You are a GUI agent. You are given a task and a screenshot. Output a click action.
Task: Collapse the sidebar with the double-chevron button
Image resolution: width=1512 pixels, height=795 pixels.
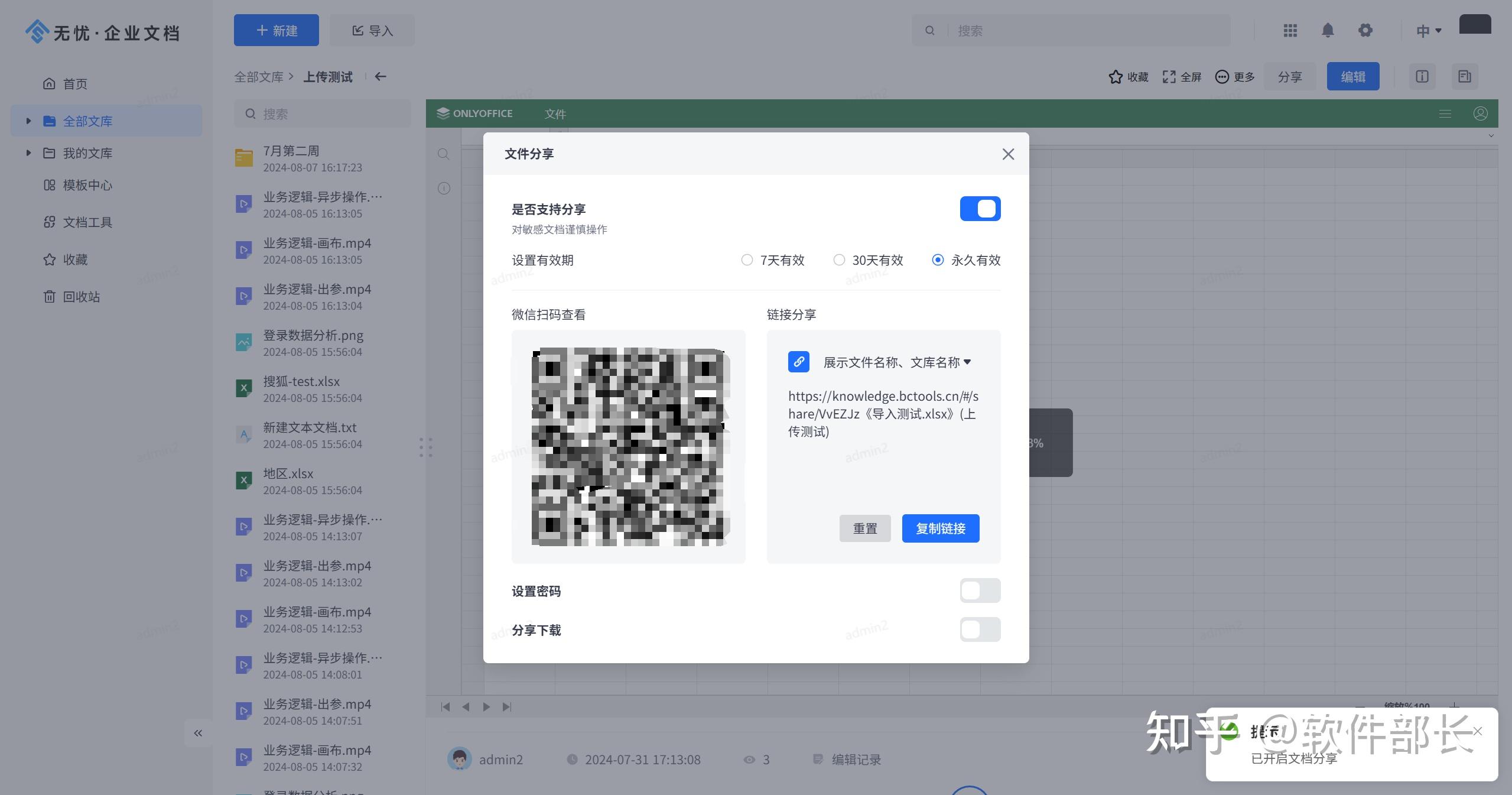198,733
